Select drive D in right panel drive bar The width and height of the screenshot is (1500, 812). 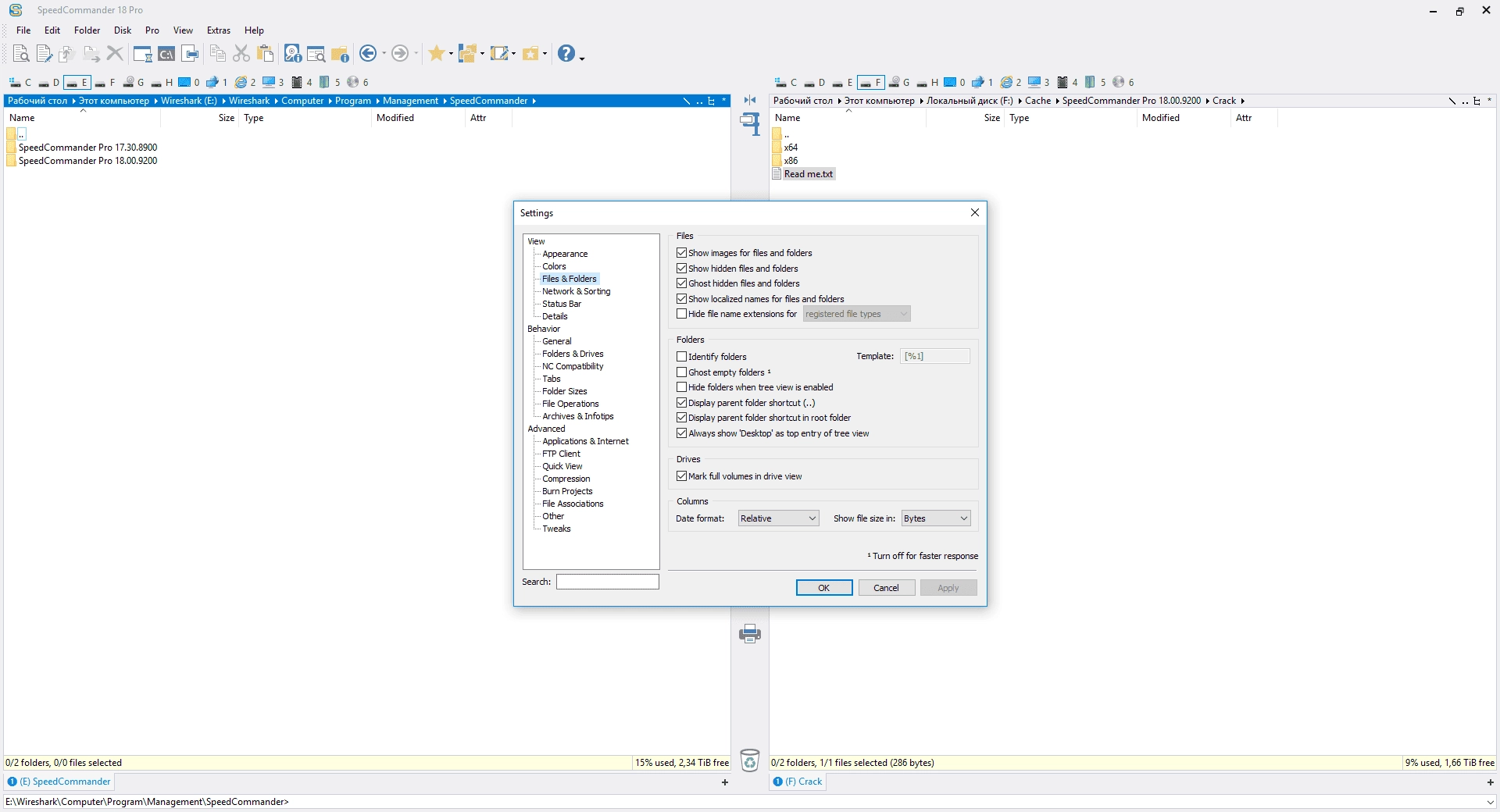(814, 82)
